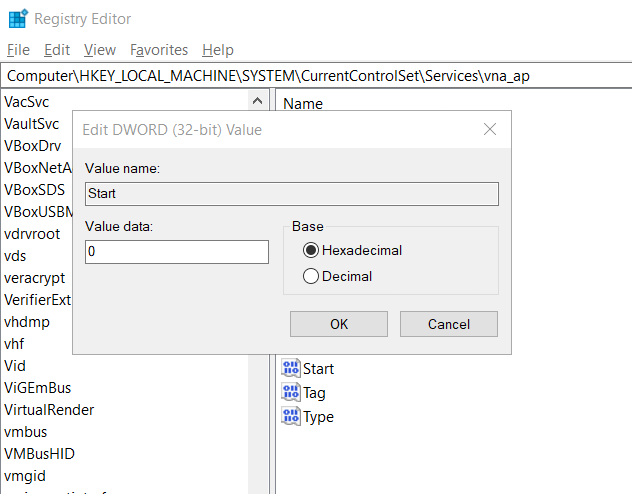This screenshot has height=494, width=632.
Task: Open the Edit menu
Action: click(57, 50)
